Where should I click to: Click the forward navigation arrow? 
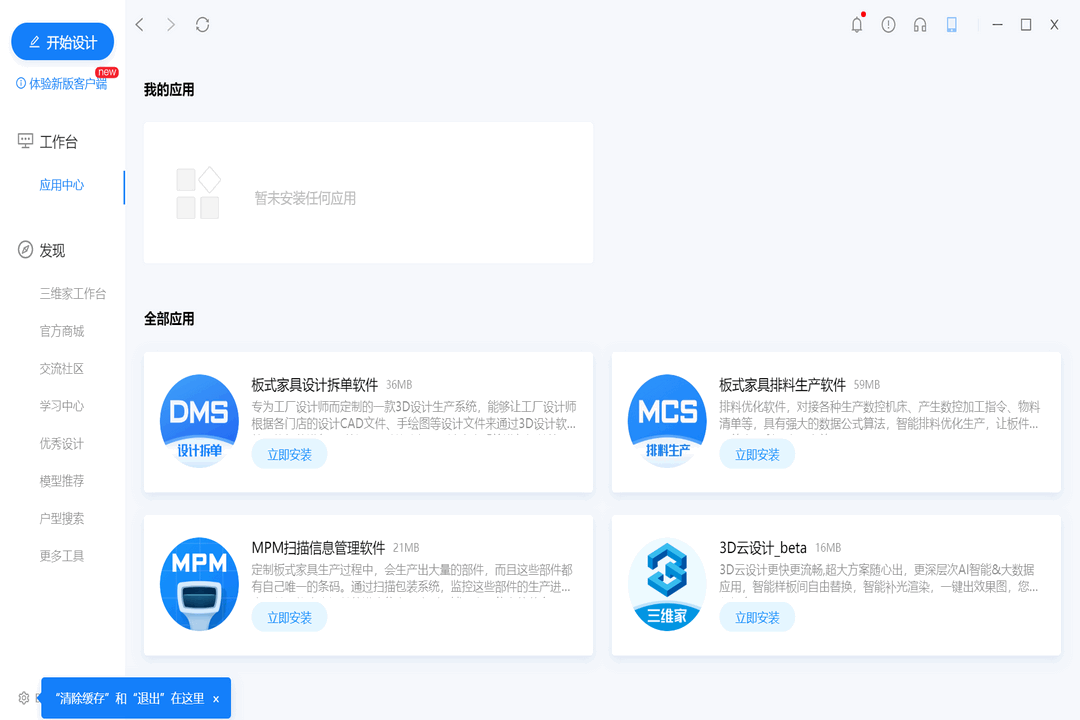point(170,25)
